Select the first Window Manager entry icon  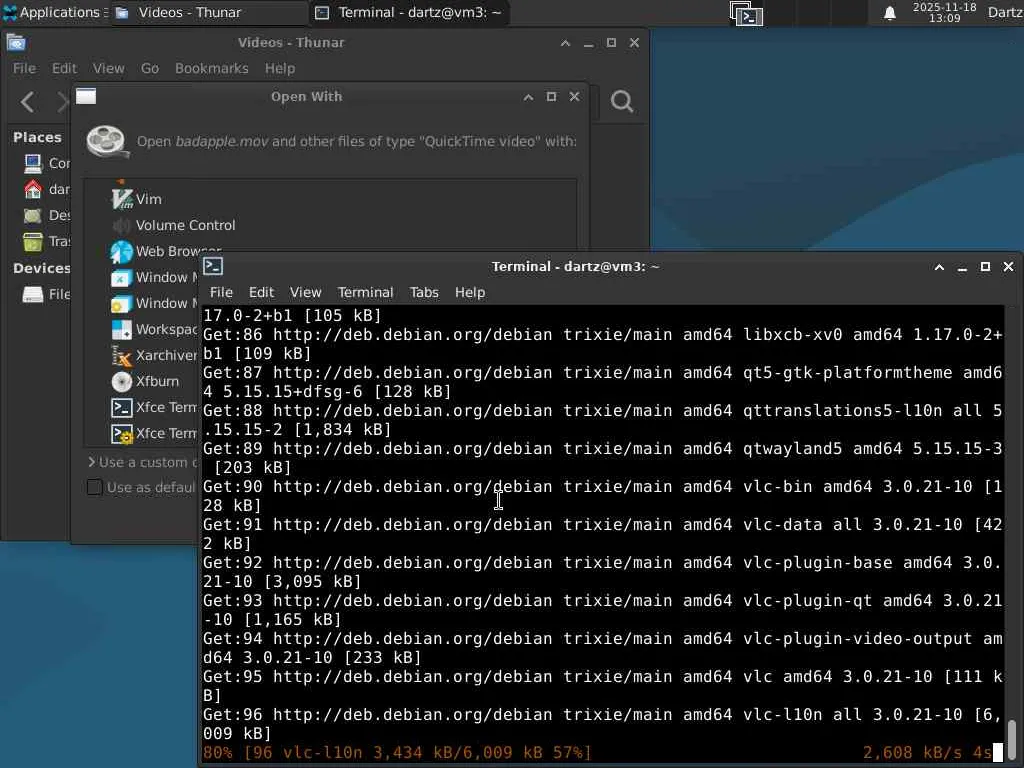pyautogui.click(x=121, y=278)
